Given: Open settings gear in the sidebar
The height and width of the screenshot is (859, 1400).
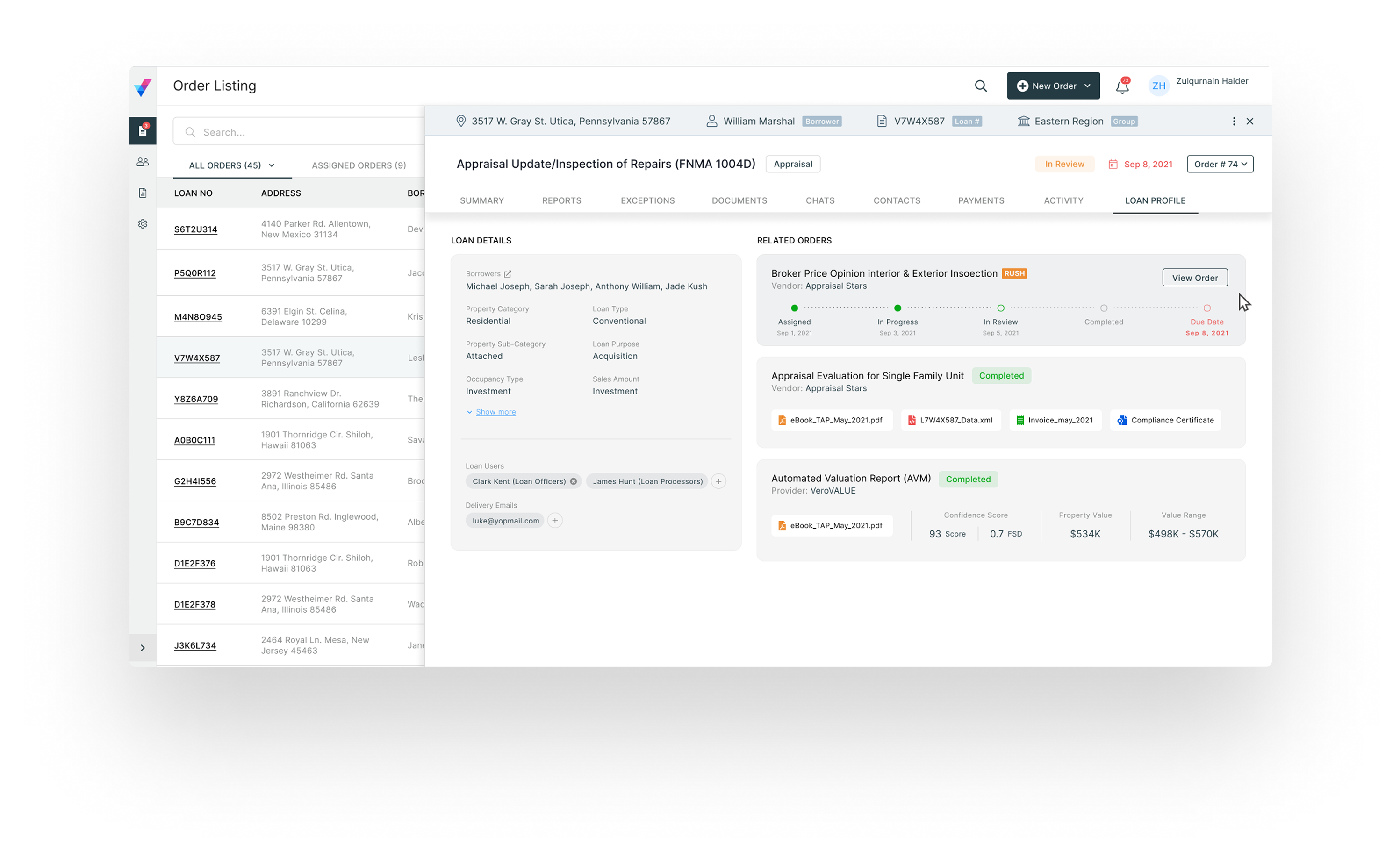Looking at the screenshot, I should click(143, 224).
